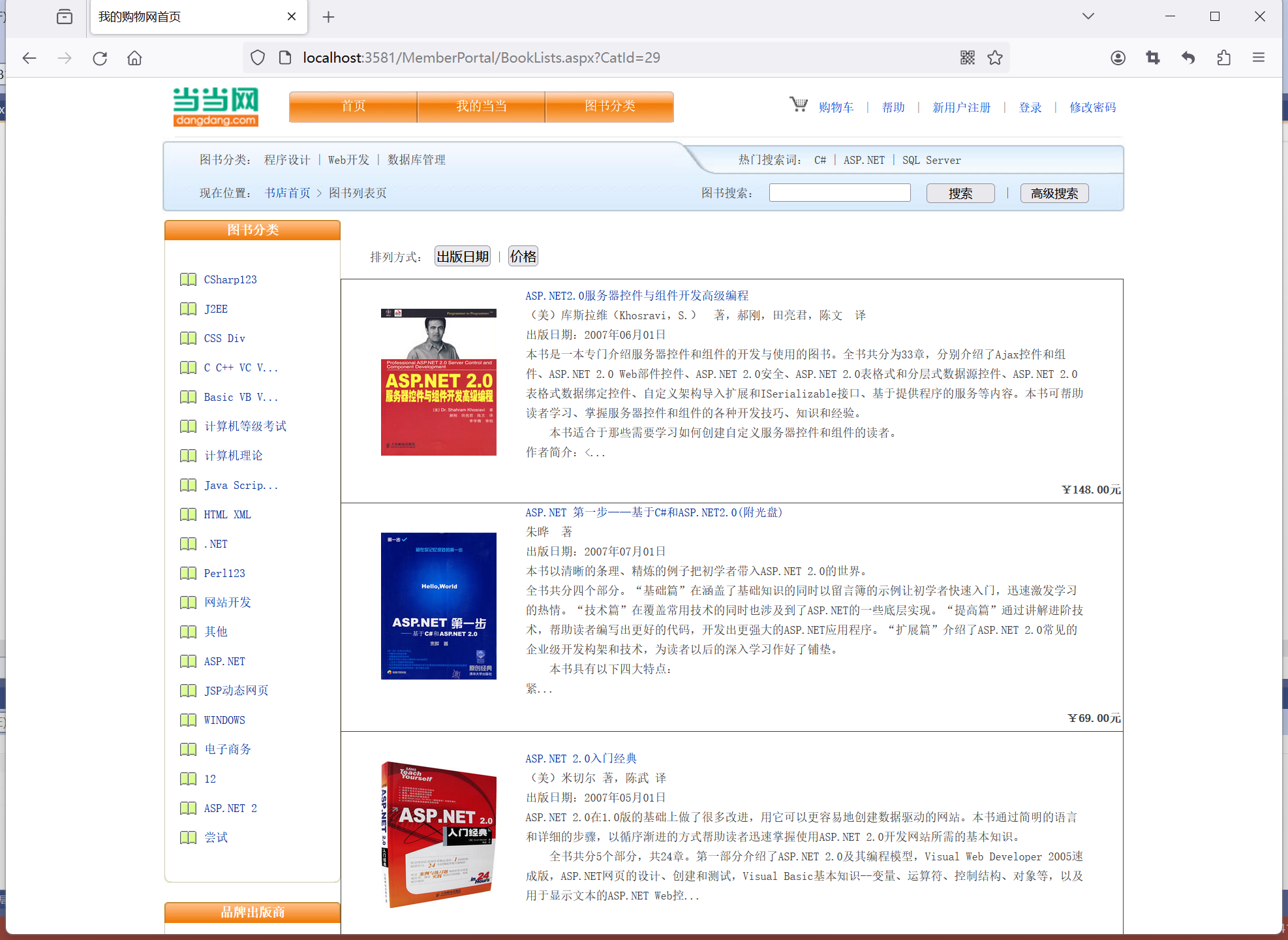Open the Firefox account profile icon
The image size is (1288, 940).
[x=1118, y=58]
